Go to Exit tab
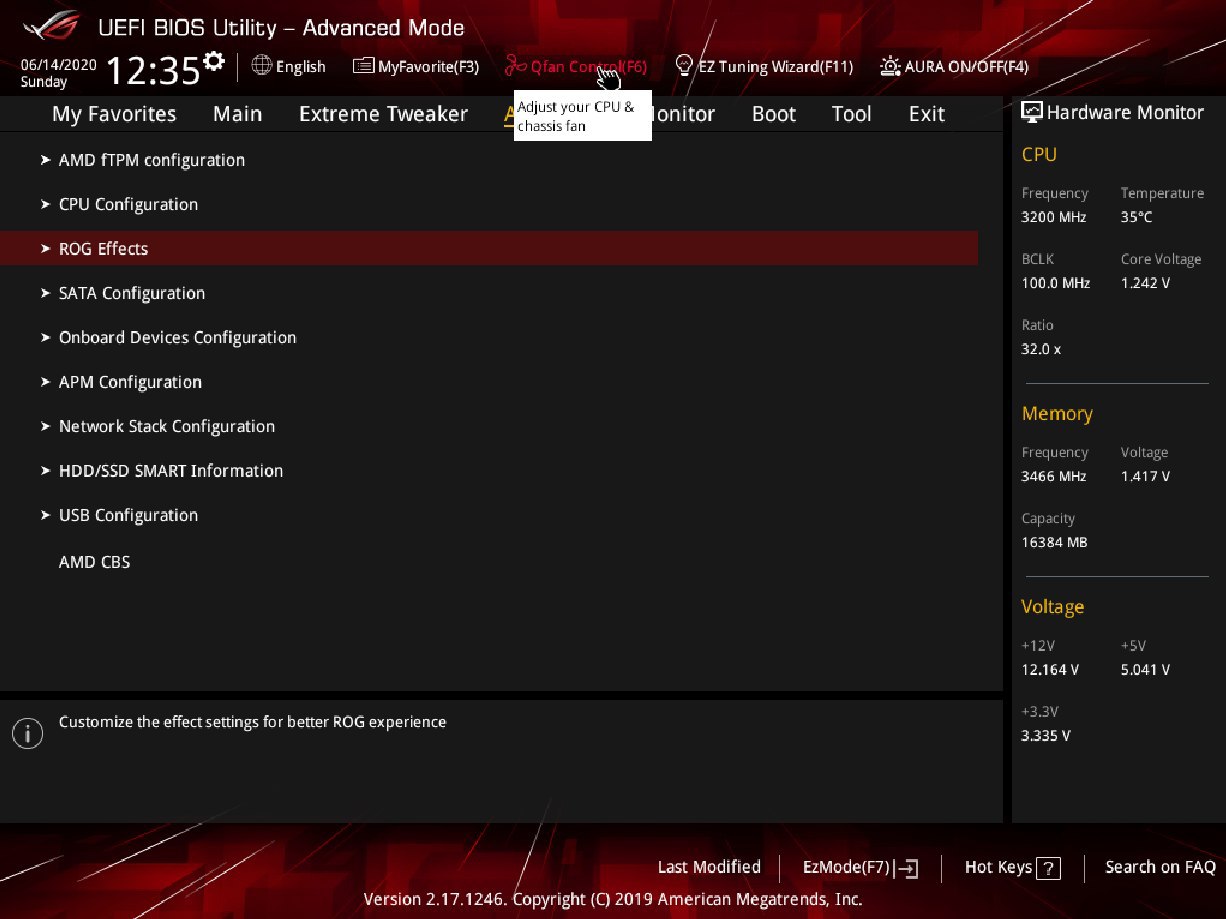This screenshot has width=1226, height=919. (927, 114)
